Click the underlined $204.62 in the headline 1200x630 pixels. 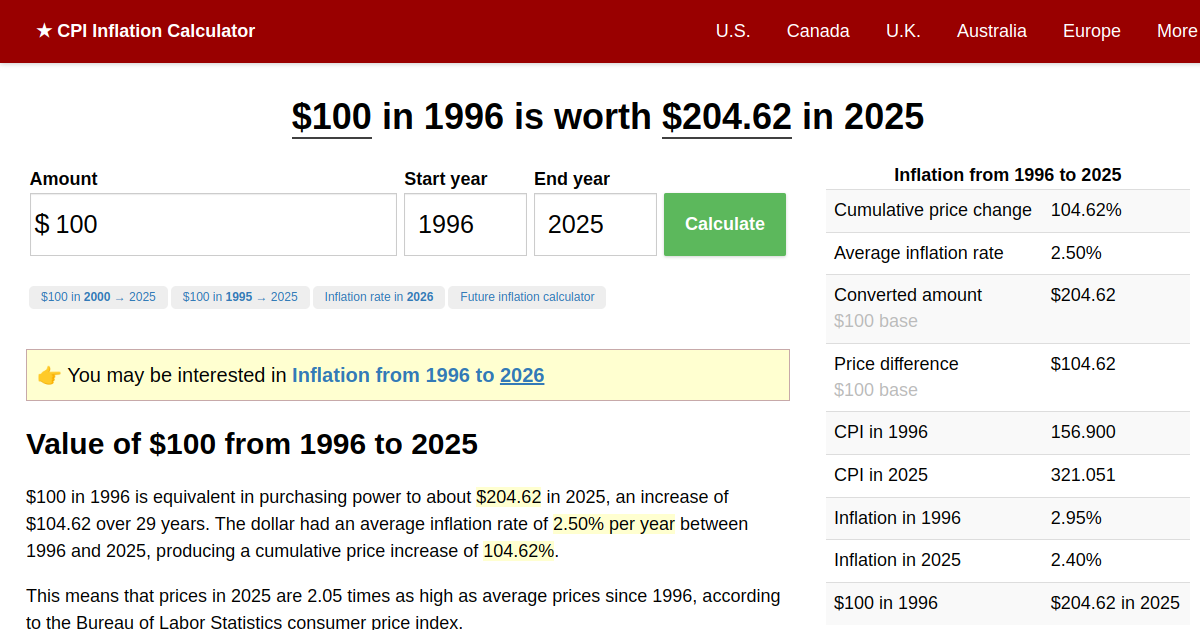[x=726, y=117]
